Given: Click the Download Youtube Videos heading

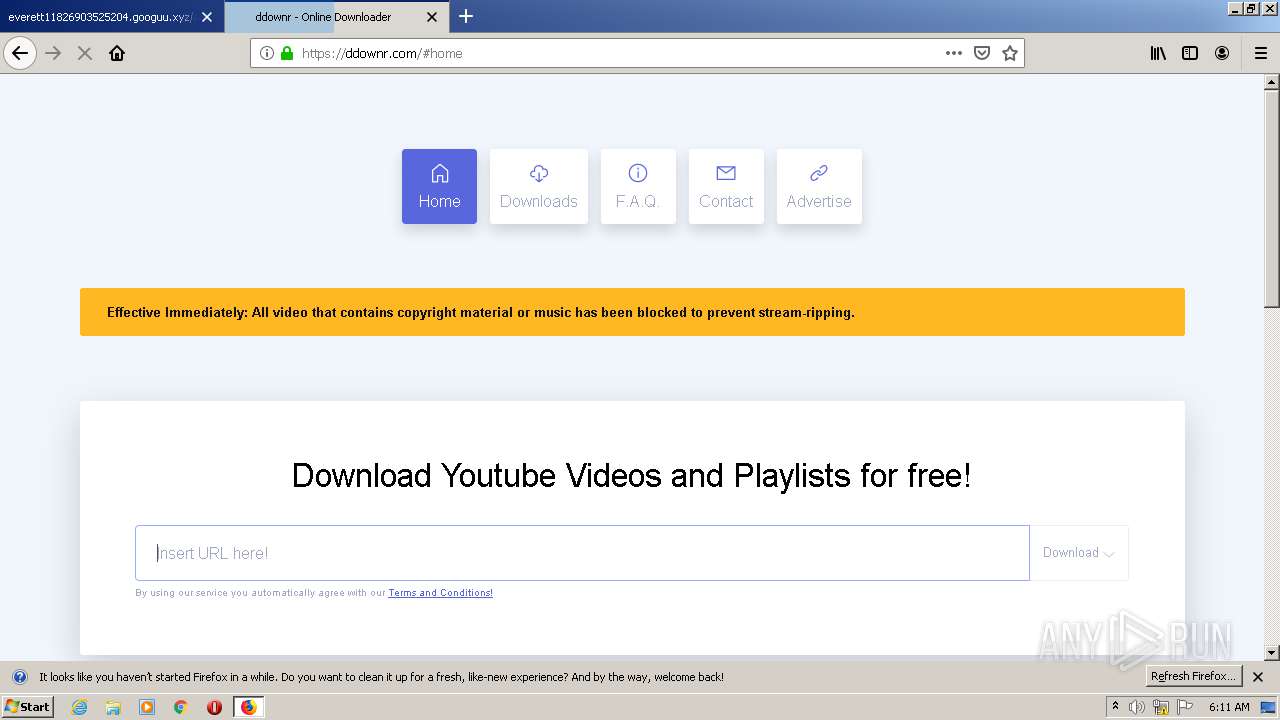Looking at the screenshot, I should click(x=631, y=475).
